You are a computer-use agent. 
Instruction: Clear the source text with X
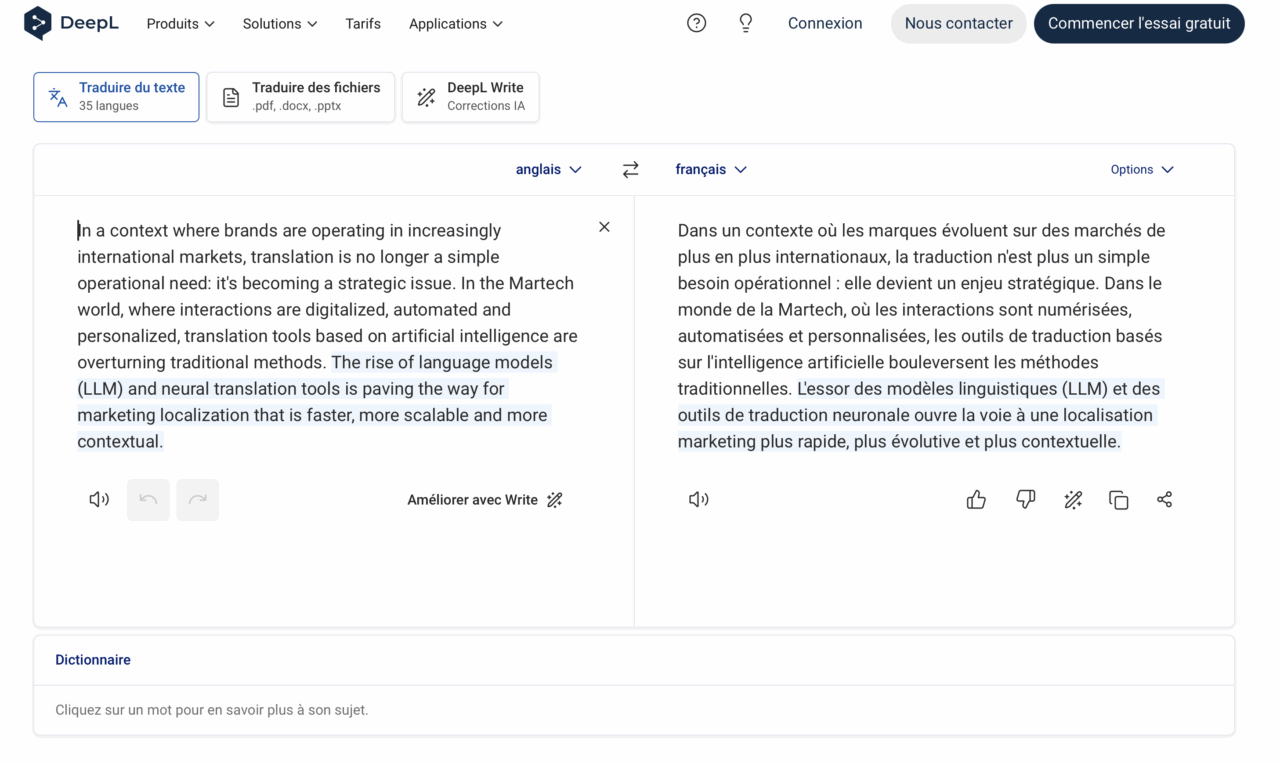click(x=604, y=227)
